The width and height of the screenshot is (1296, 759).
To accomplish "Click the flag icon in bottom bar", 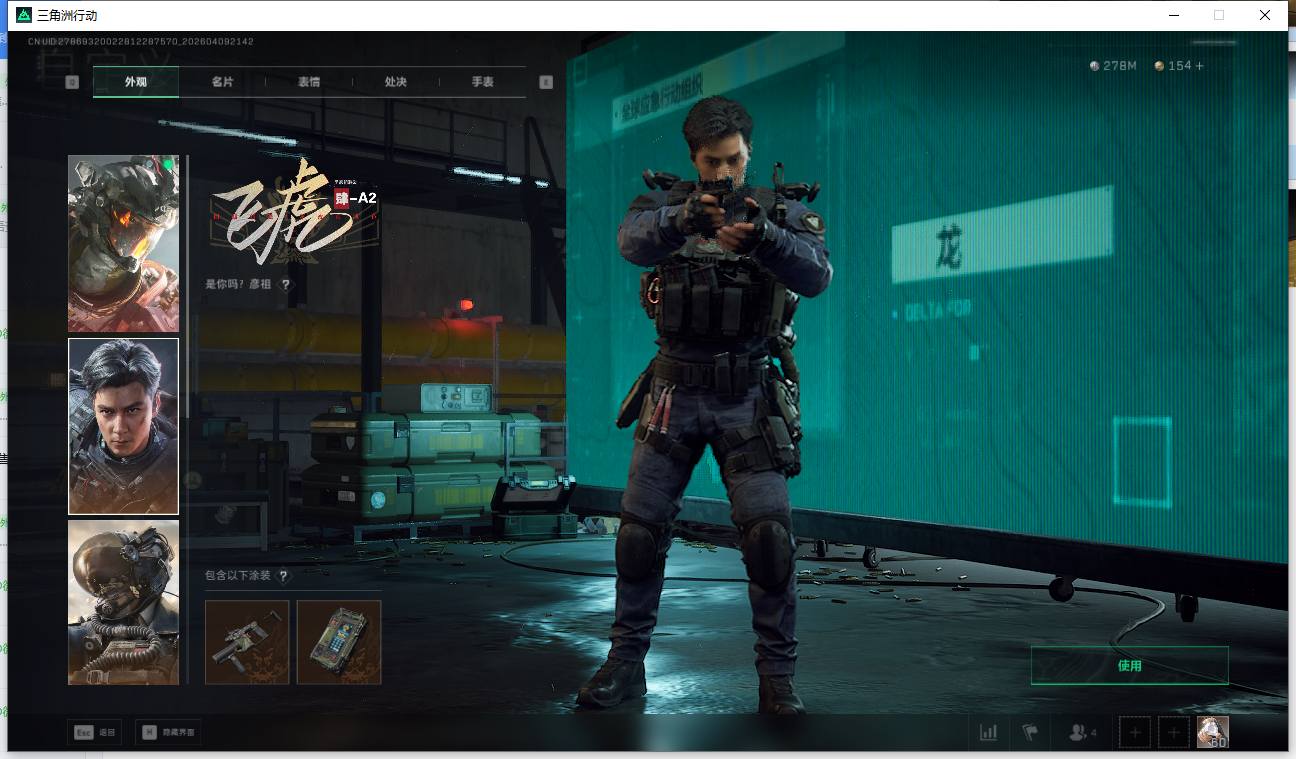I will 1030,732.
